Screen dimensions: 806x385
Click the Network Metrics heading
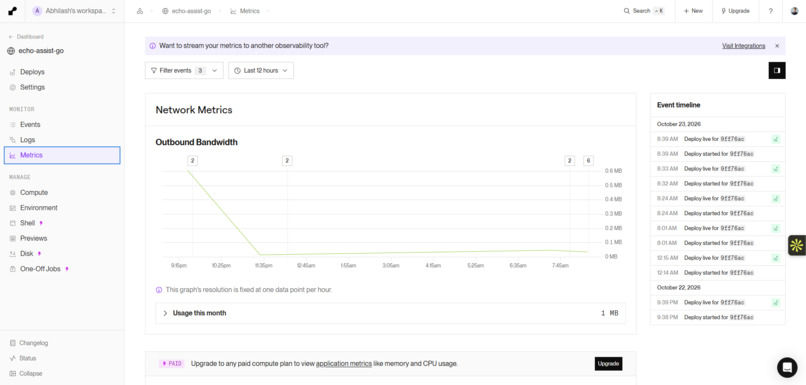[194, 110]
